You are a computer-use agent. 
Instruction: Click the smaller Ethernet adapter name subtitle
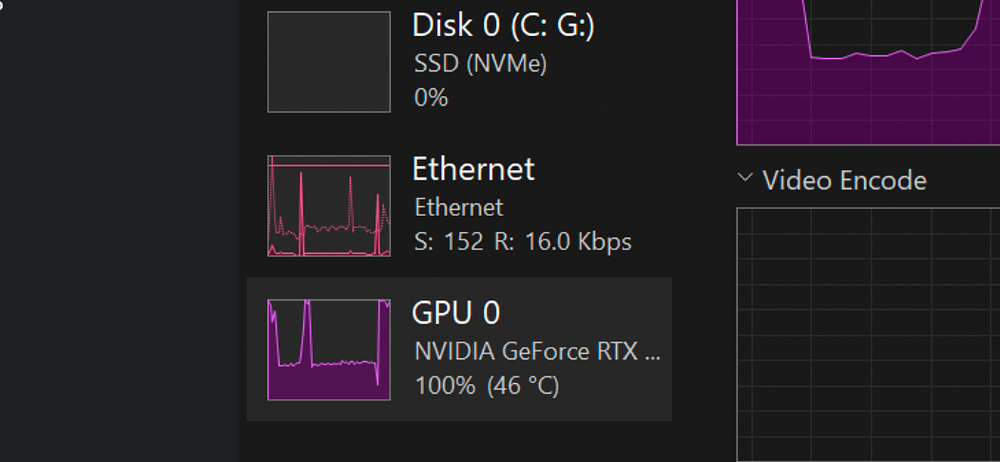[458, 208]
